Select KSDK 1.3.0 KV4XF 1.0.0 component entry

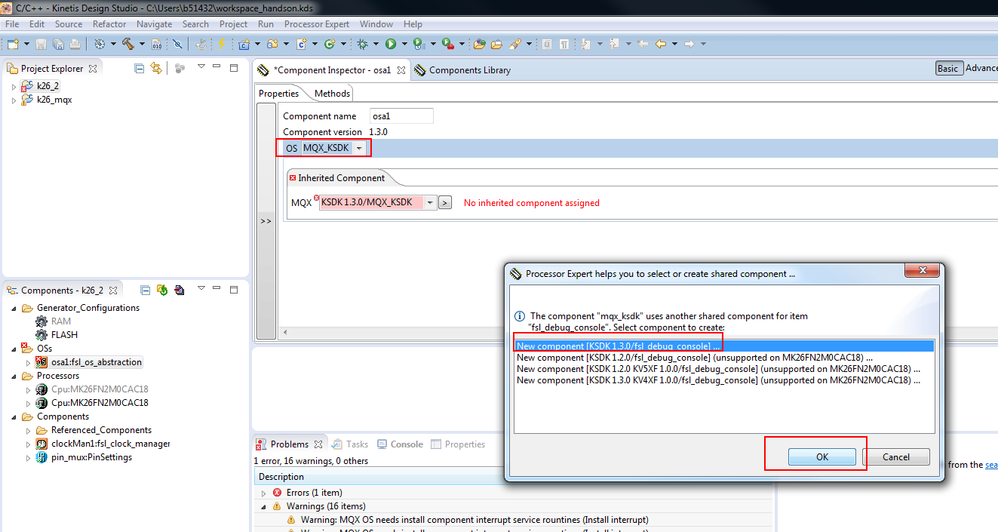click(x=724, y=381)
